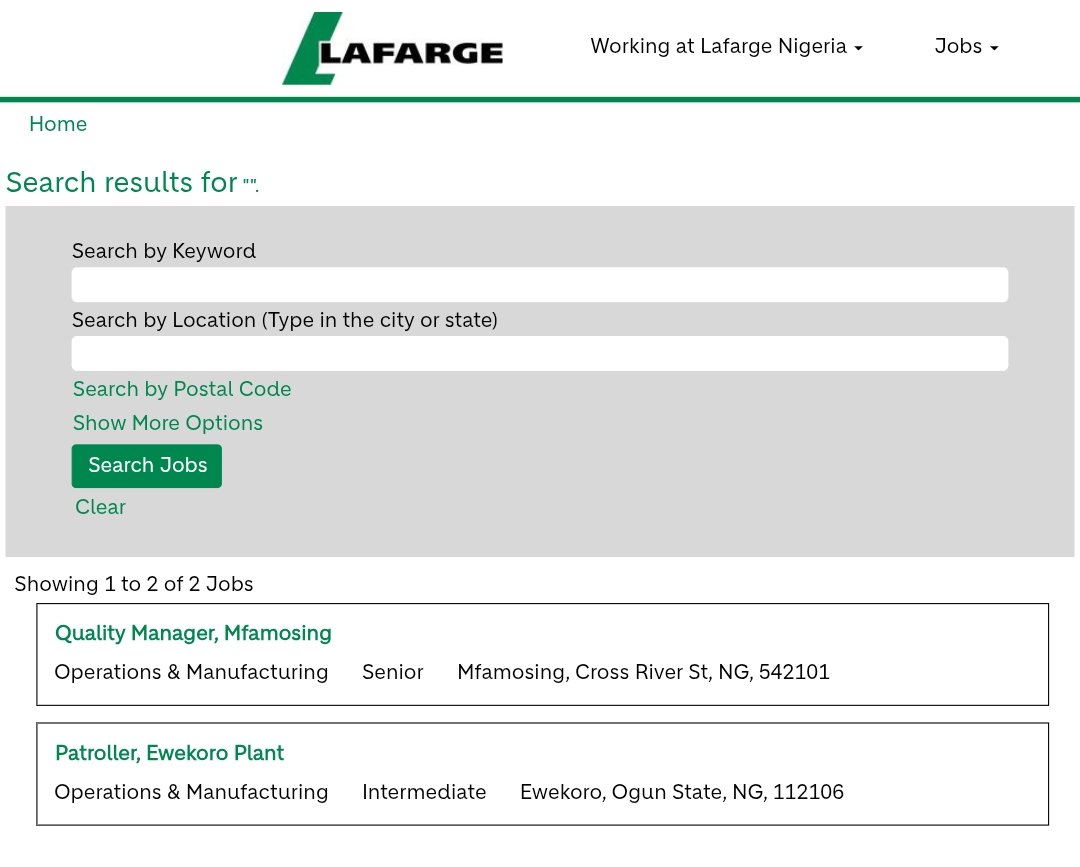Open Search by Postal Code link
Image resolution: width=1080 pixels, height=867 pixels.
[182, 389]
